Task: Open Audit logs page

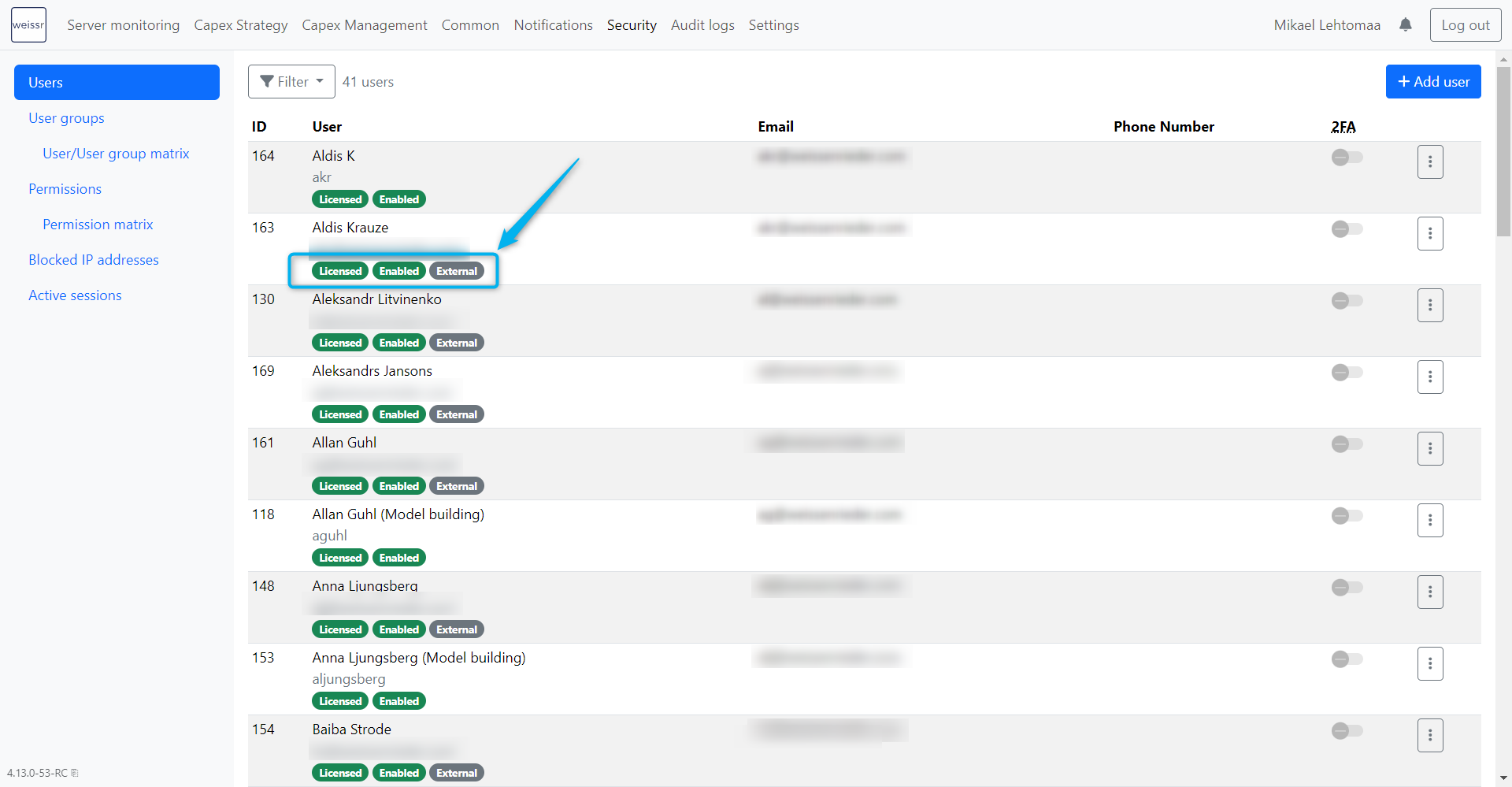Action: click(x=702, y=25)
